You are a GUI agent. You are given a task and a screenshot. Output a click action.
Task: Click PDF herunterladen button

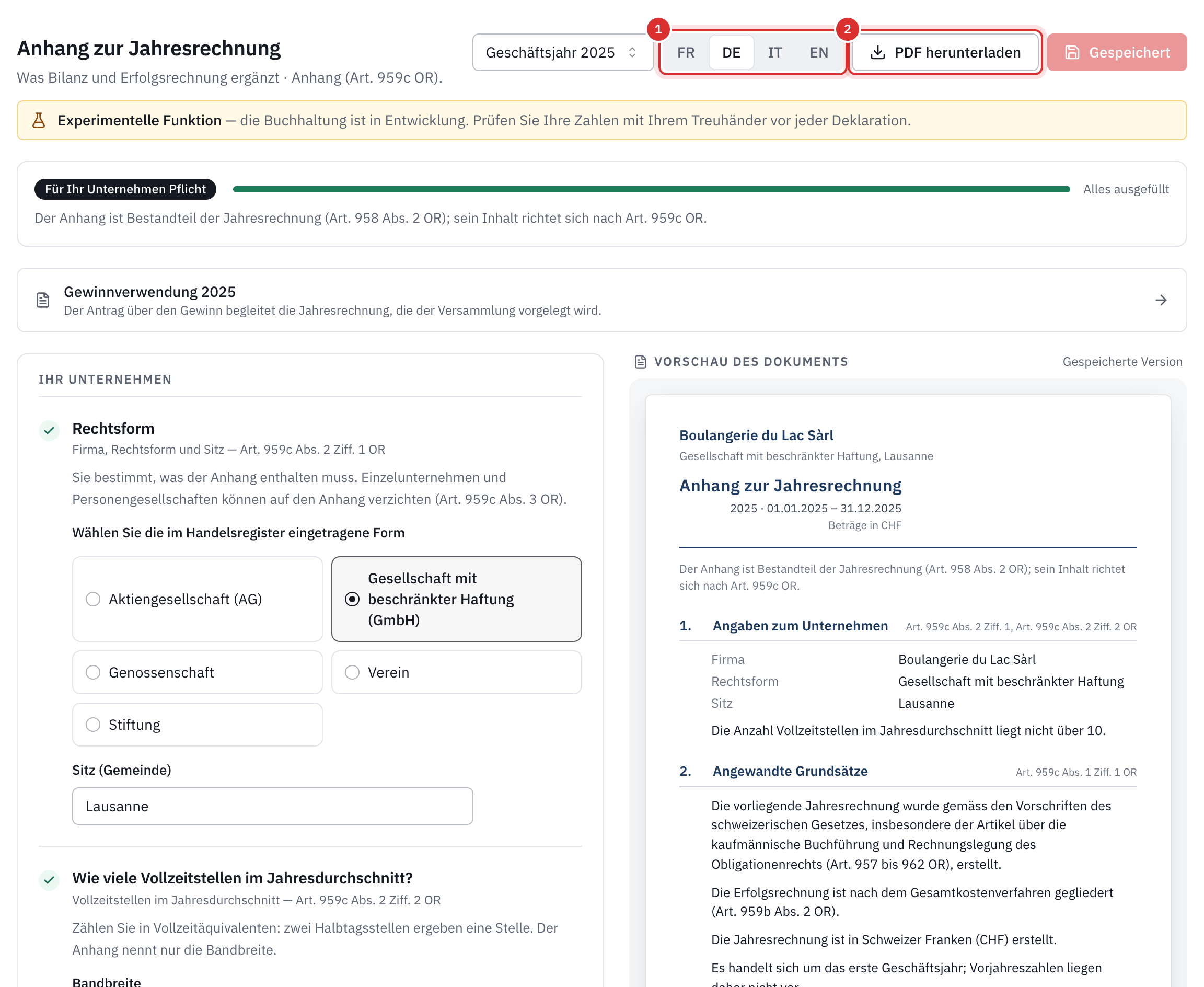point(945,52)
